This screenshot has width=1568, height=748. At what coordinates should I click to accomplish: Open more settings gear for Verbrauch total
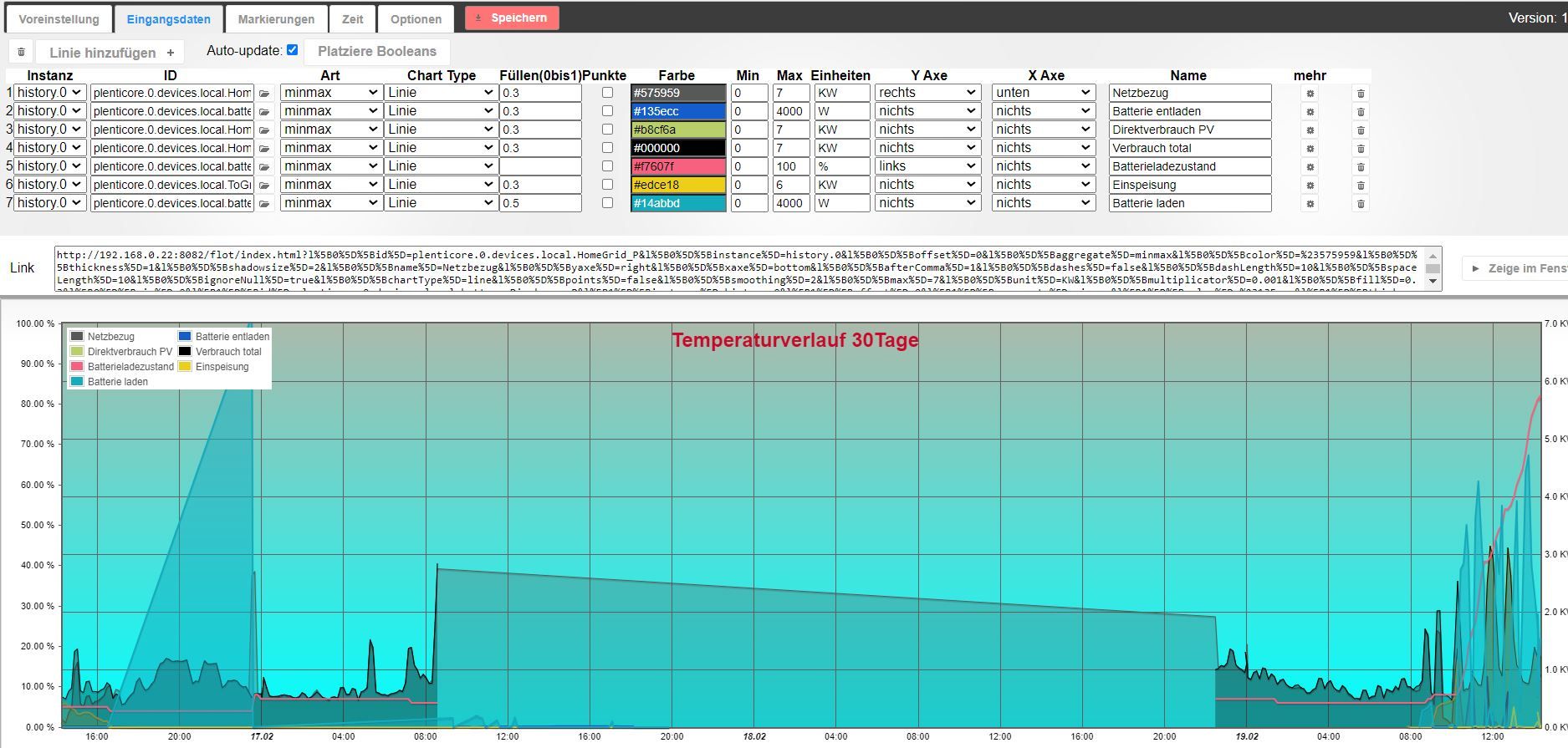(1310, 149)
